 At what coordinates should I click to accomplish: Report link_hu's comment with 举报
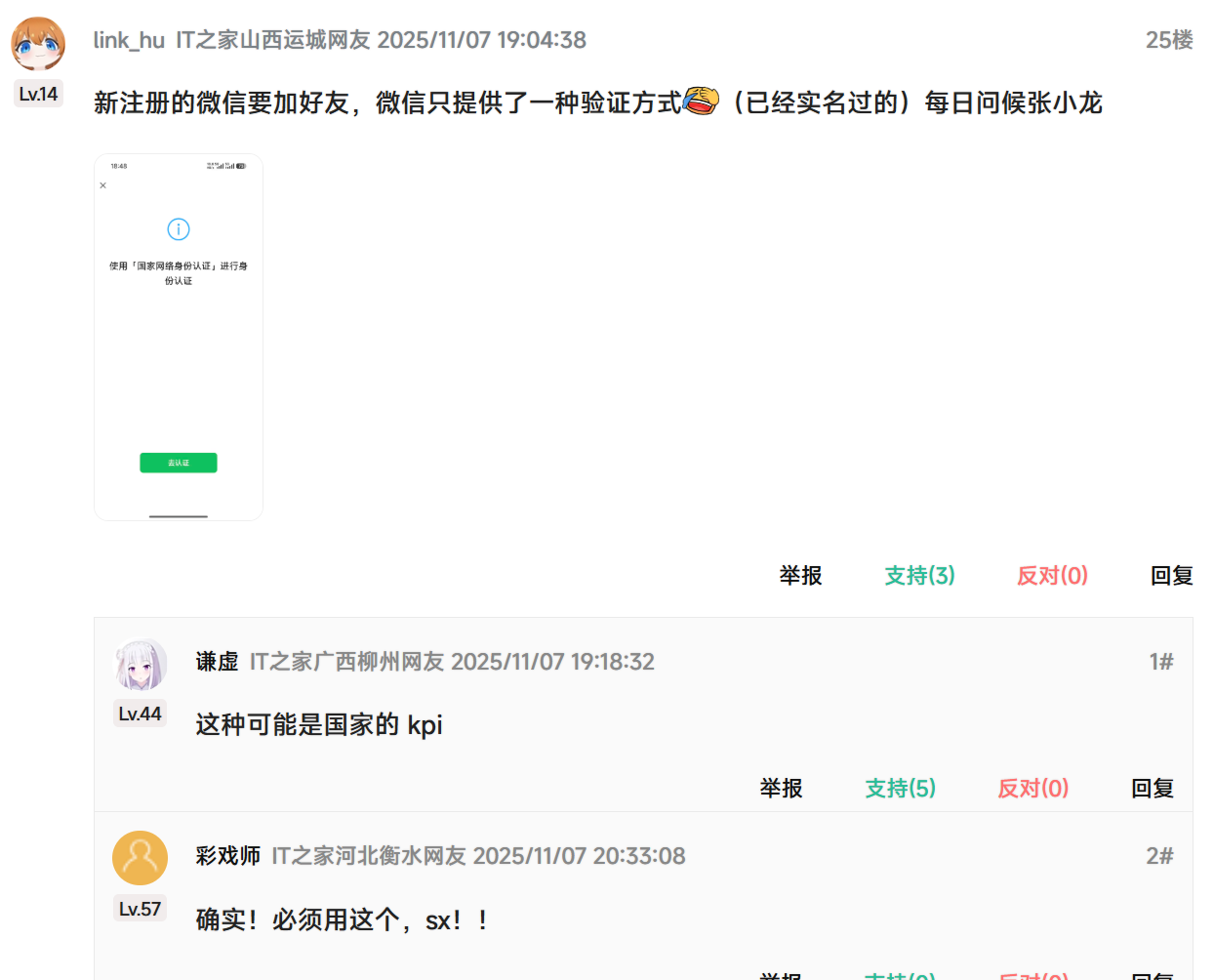(800, 576)
